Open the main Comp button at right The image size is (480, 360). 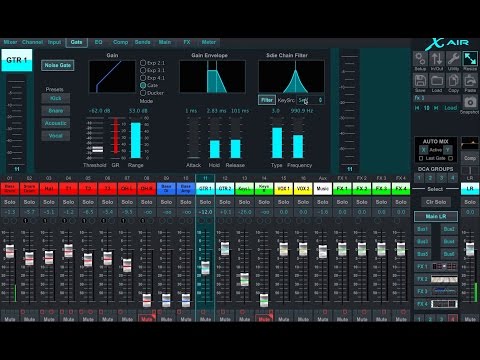[470, 158]
